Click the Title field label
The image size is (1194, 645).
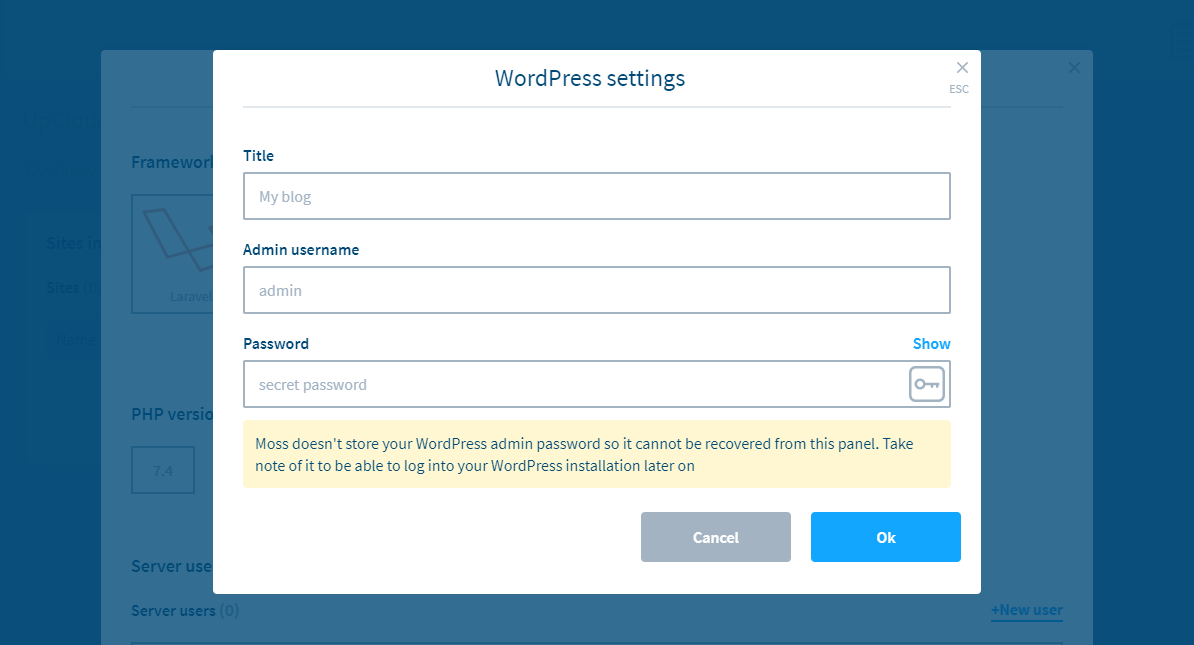(x=258, y=156)
